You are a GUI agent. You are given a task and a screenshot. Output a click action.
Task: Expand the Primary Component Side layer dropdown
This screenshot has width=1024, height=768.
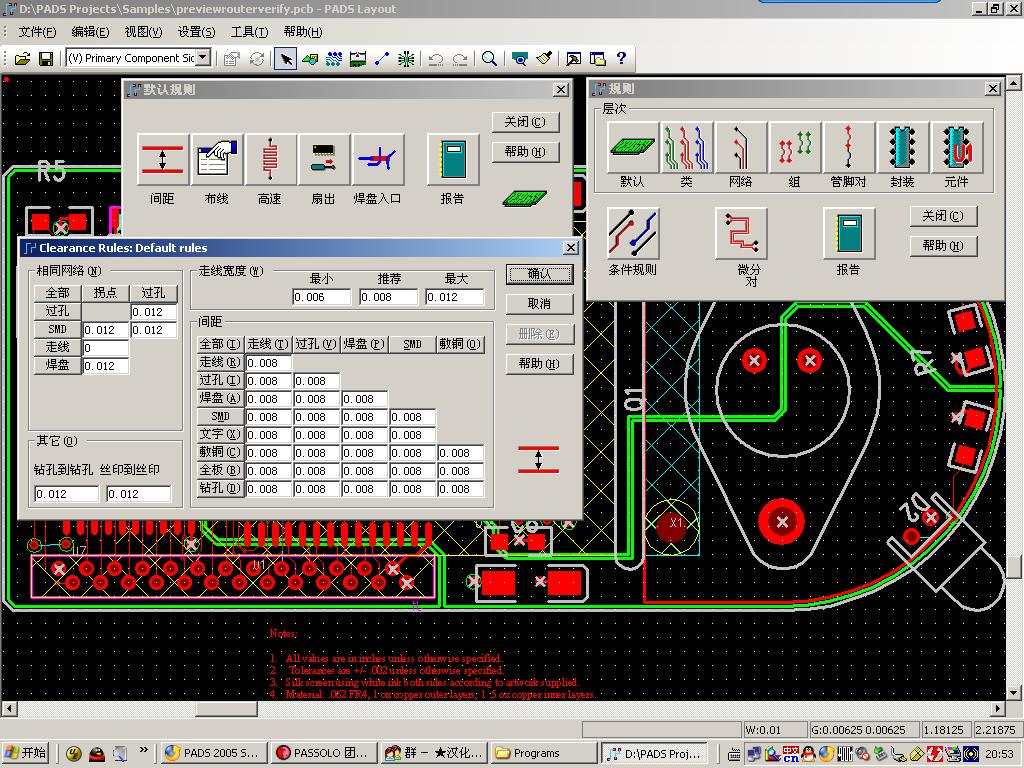[203, 58]
